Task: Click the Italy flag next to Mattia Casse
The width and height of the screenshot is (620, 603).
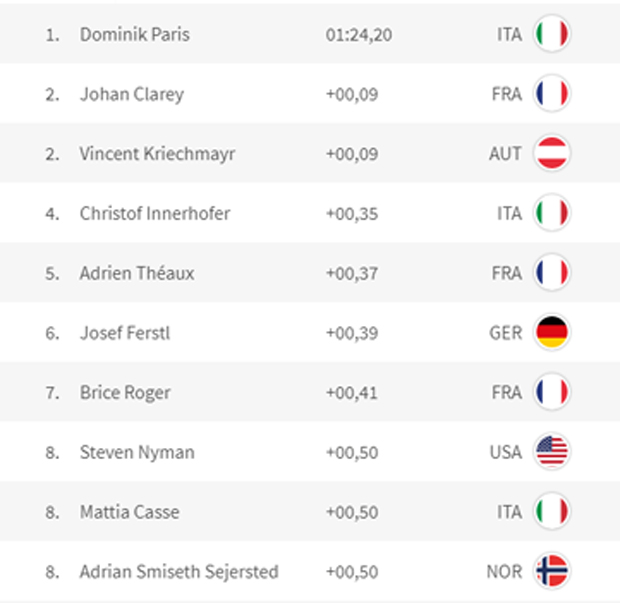Action: 552,511
